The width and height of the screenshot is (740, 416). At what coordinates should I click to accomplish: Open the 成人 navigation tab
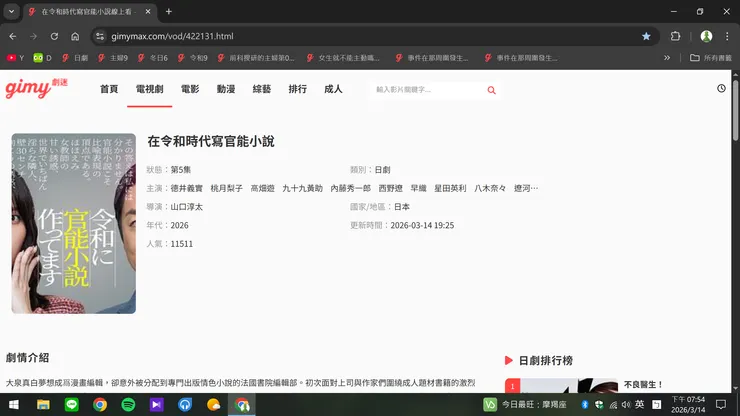(333, 89)
